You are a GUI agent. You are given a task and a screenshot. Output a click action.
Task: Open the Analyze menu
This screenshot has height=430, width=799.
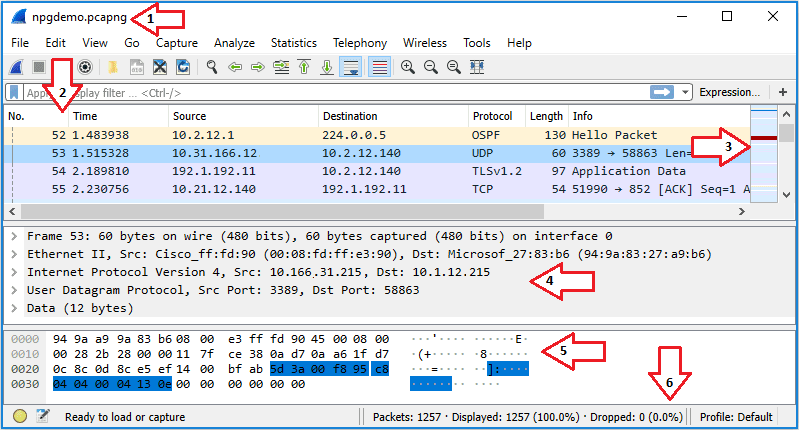coord(234,43)
